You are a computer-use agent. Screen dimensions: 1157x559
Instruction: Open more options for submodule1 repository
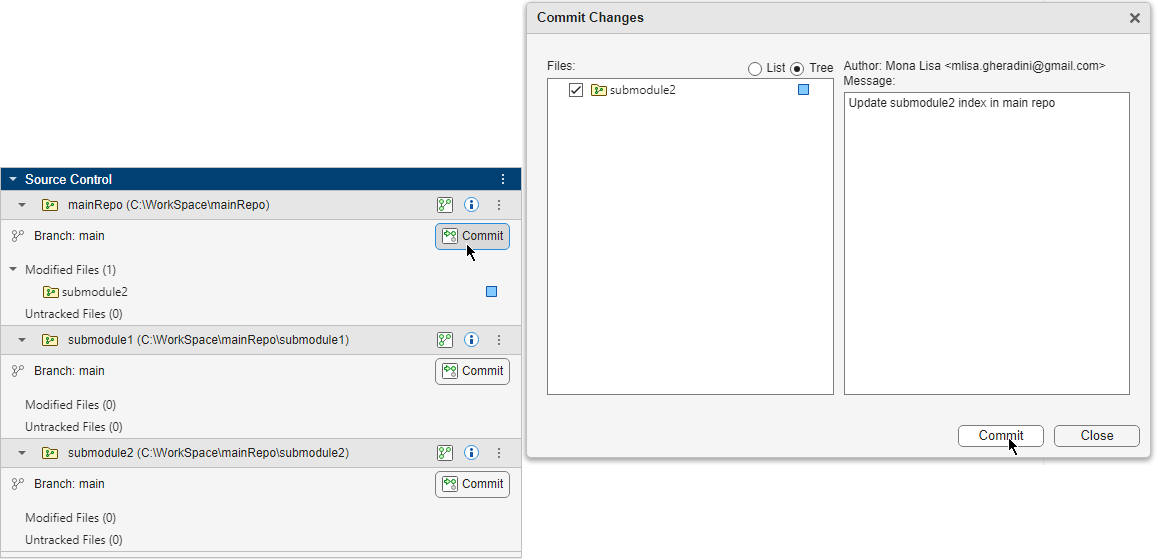(499, 340)
